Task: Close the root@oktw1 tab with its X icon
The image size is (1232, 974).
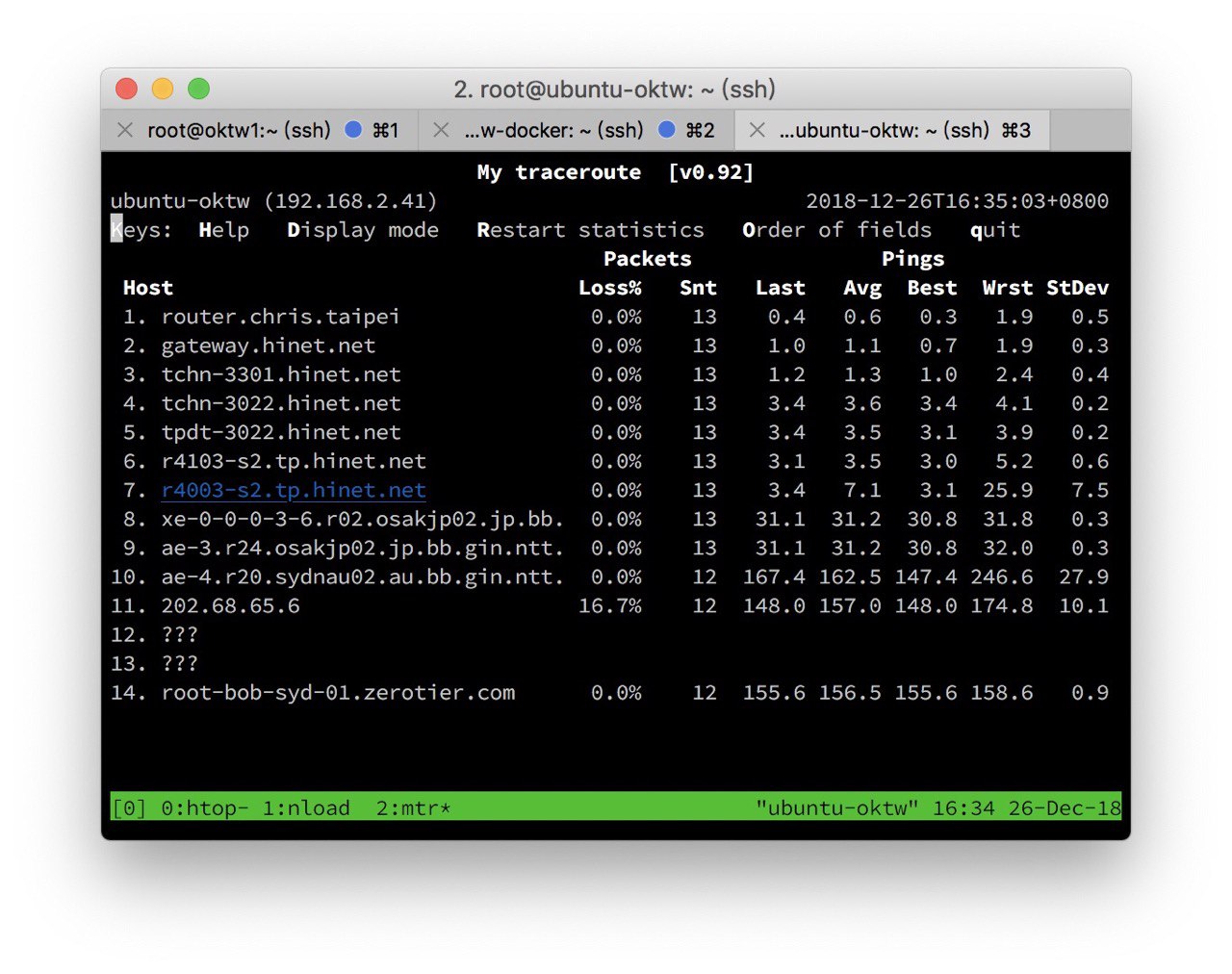Action: (x=125, y=130)
